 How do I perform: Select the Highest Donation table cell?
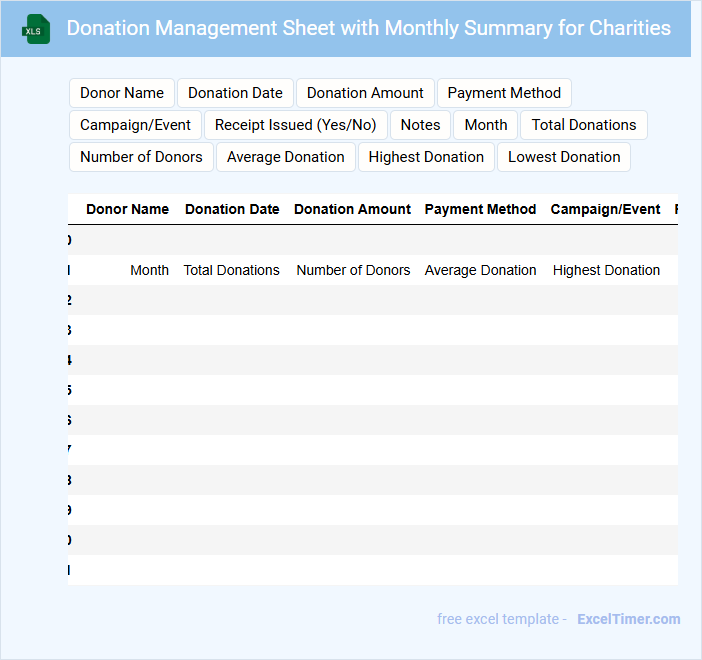click(606, 270)
